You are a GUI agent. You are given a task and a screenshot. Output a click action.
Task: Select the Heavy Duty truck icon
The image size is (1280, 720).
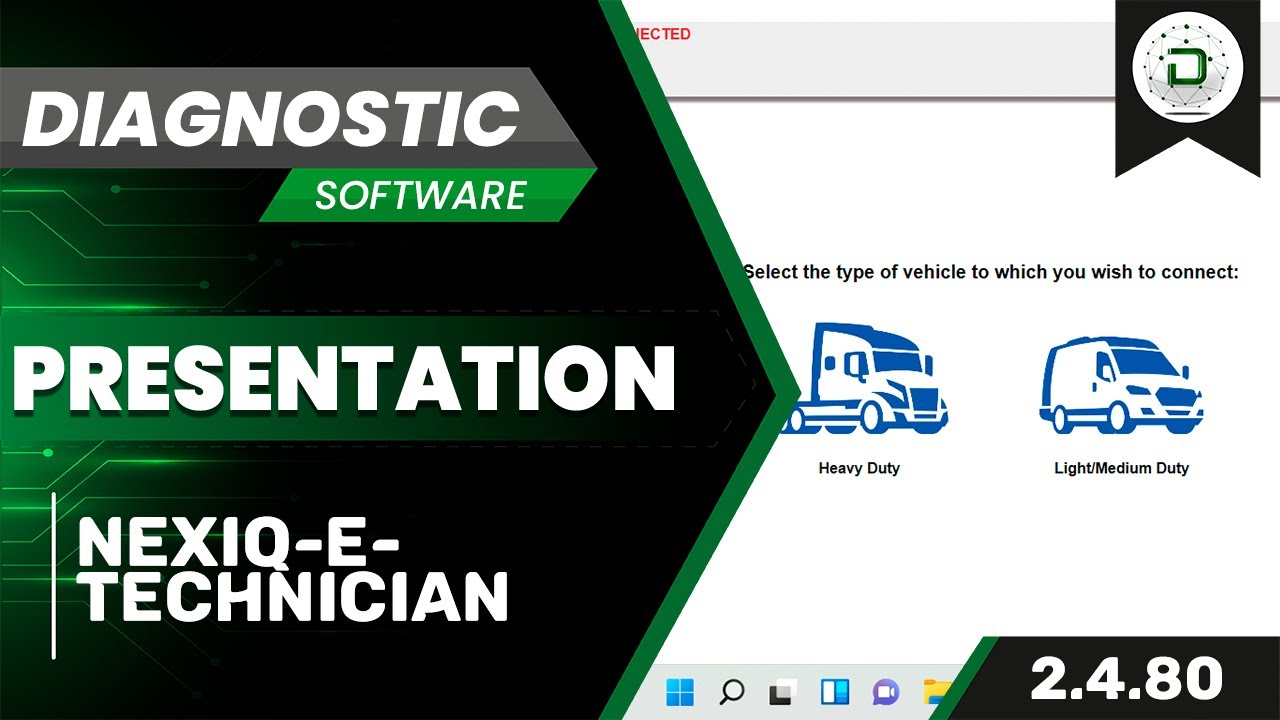point(866,378)
